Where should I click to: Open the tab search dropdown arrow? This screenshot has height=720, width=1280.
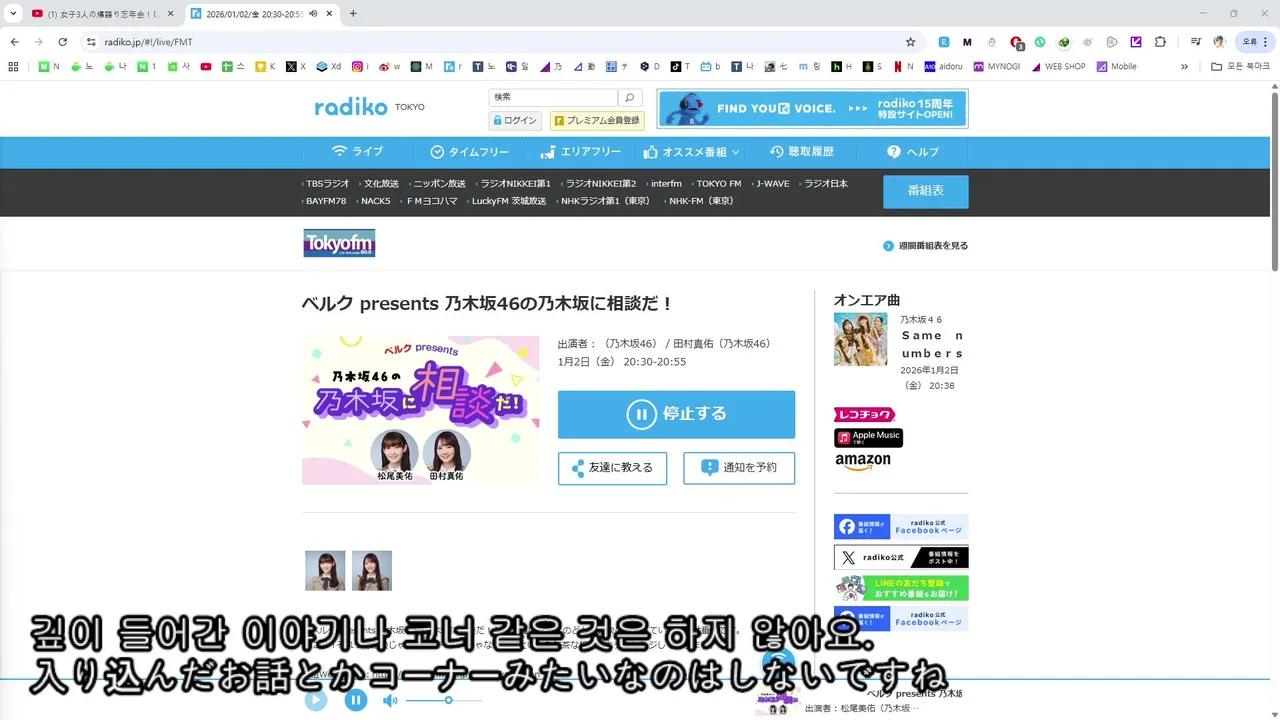point(12,14)
